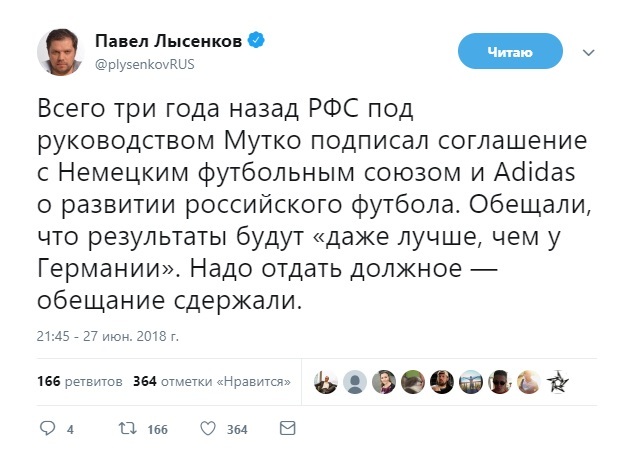This screenshot has width=636, height=460.
Task: Like the tweet with heart icon
Action: [208, 428]
